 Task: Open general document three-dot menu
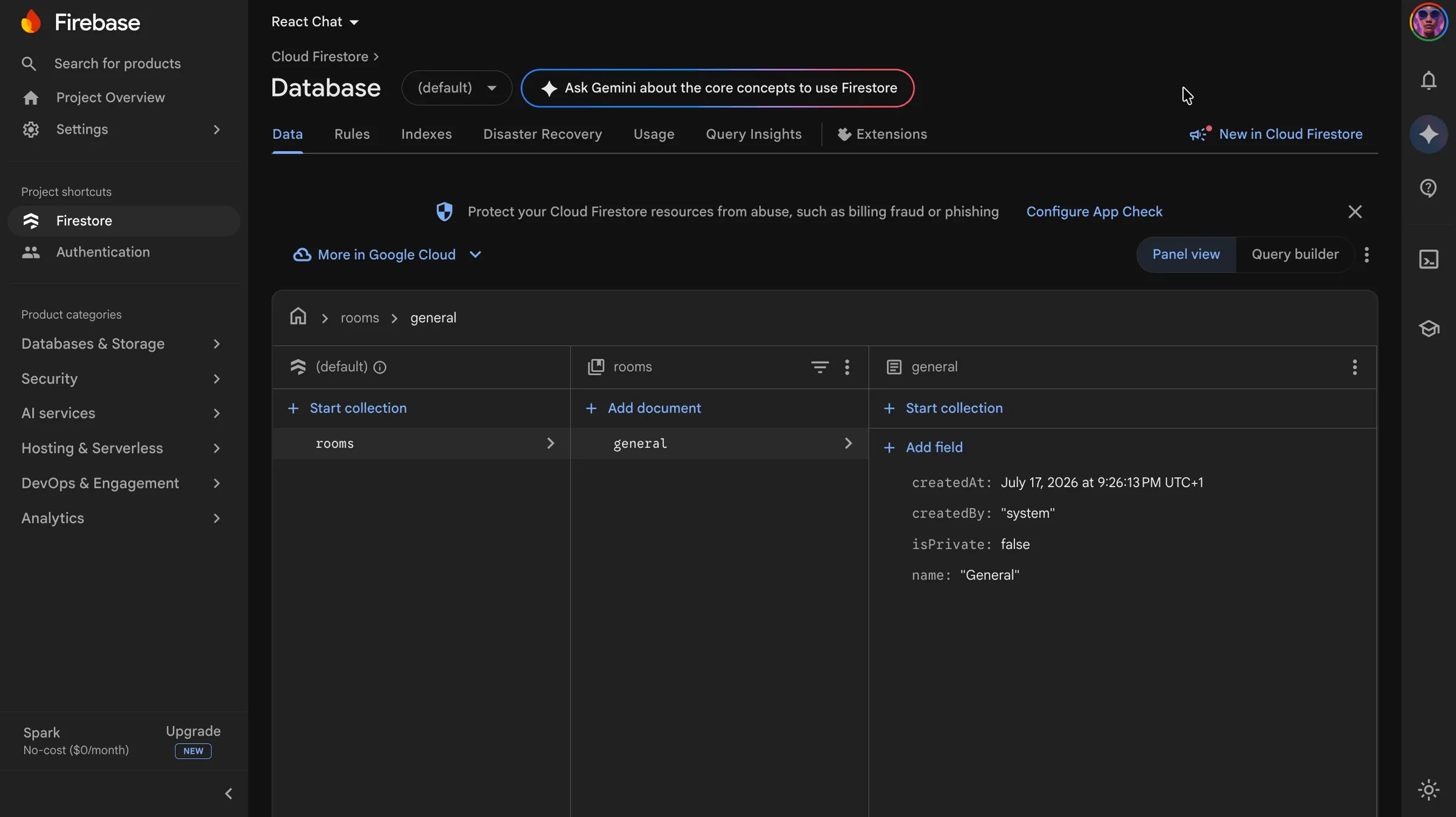(x=1355, y=367)
